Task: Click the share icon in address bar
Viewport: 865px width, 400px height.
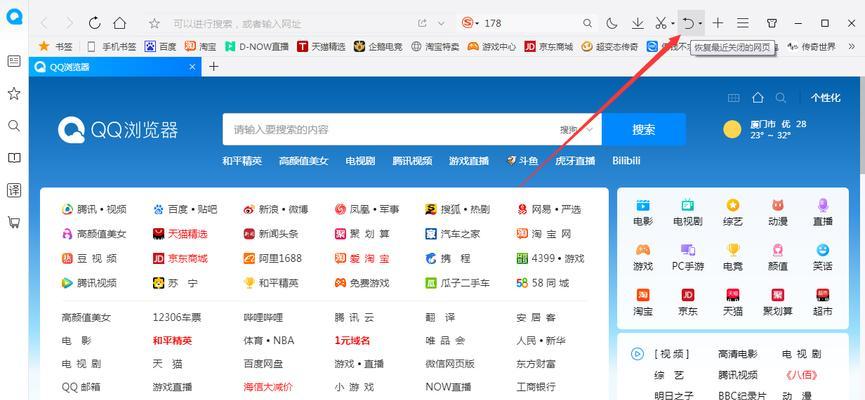Action: [422, 23]
